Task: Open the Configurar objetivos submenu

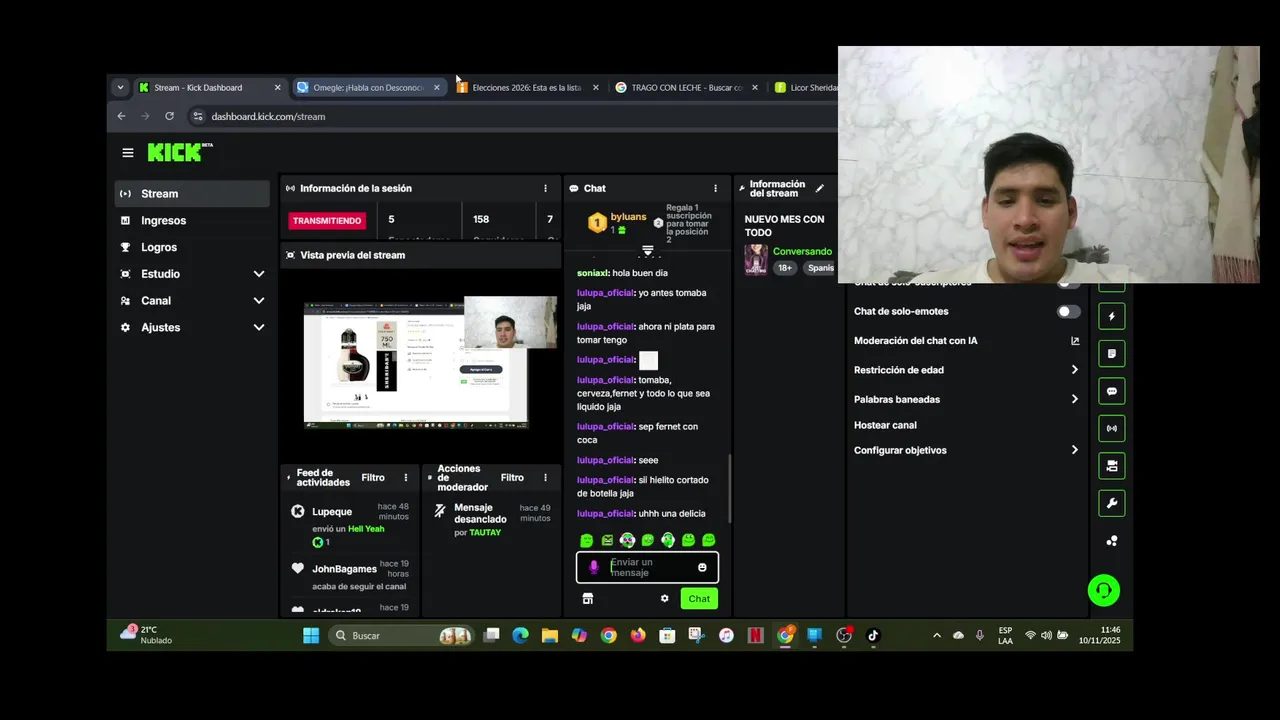Action: pyautogui.click(x=966, y=450)
